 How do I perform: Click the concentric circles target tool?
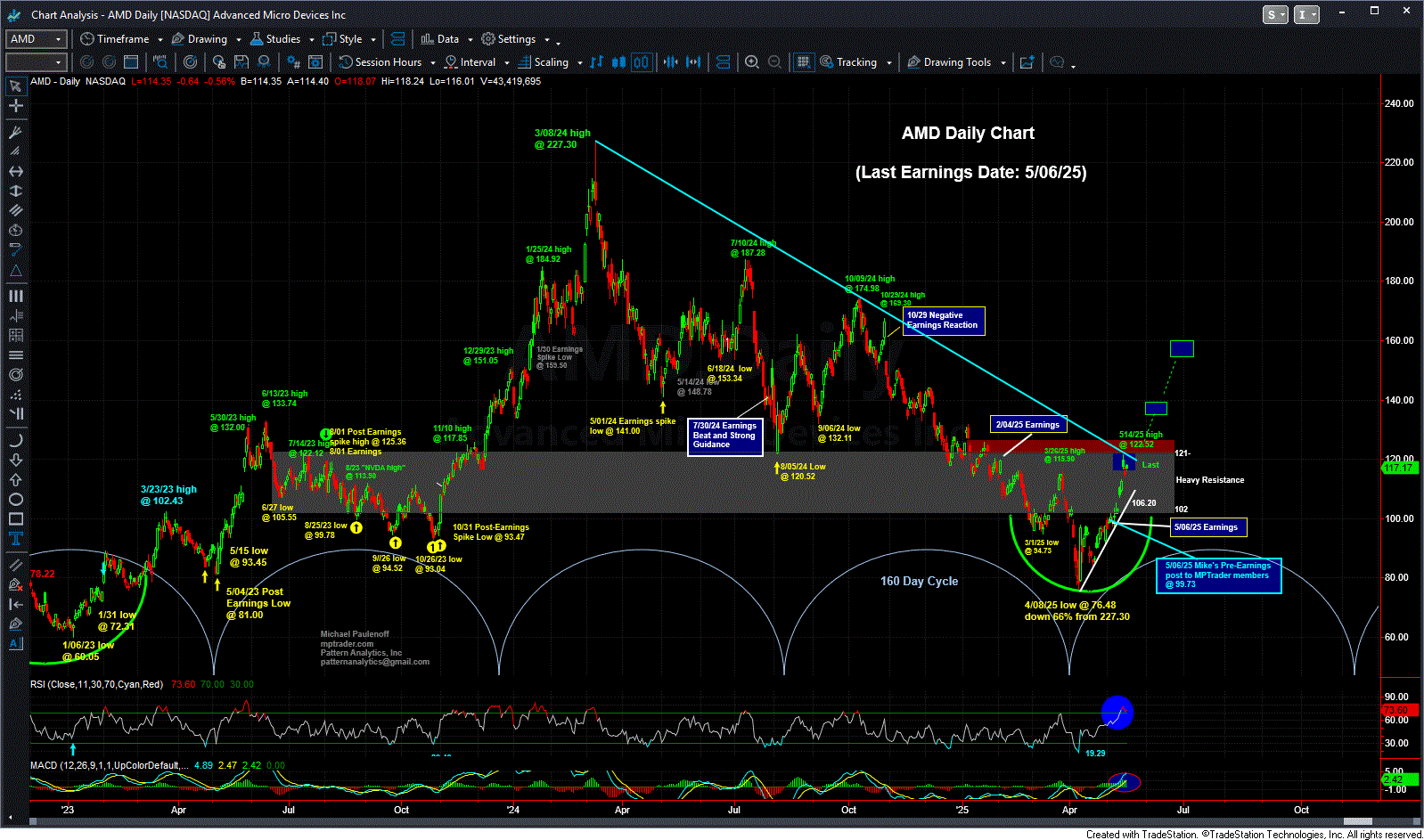15,374
